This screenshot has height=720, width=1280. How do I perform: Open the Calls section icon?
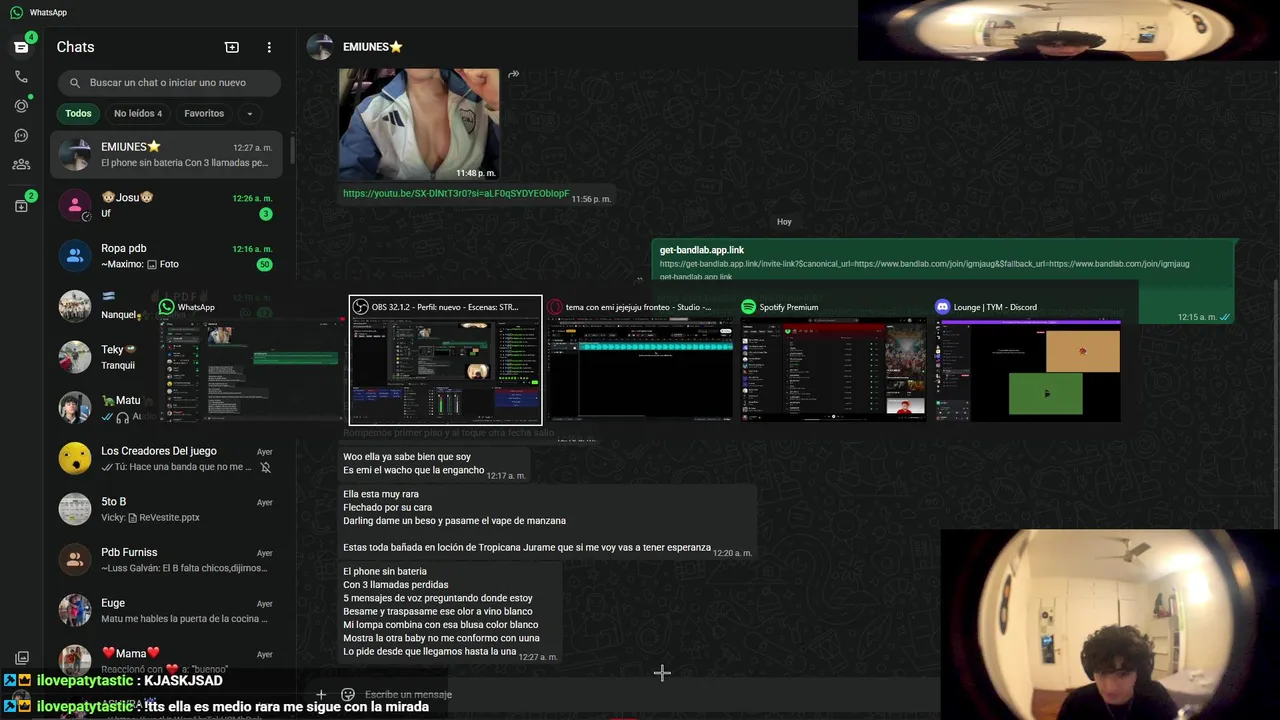pyautogui.click(x=21, y=76)
